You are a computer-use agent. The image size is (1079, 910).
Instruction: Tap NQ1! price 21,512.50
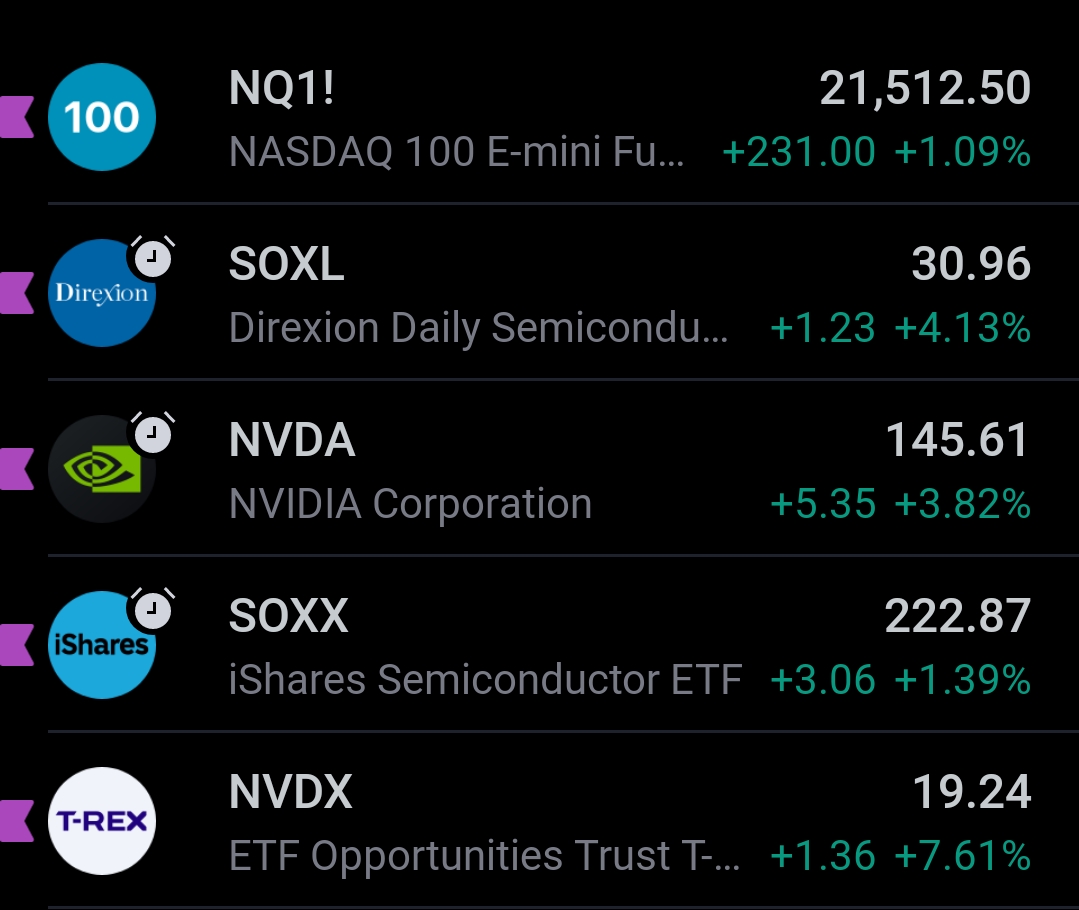(925, 89)
